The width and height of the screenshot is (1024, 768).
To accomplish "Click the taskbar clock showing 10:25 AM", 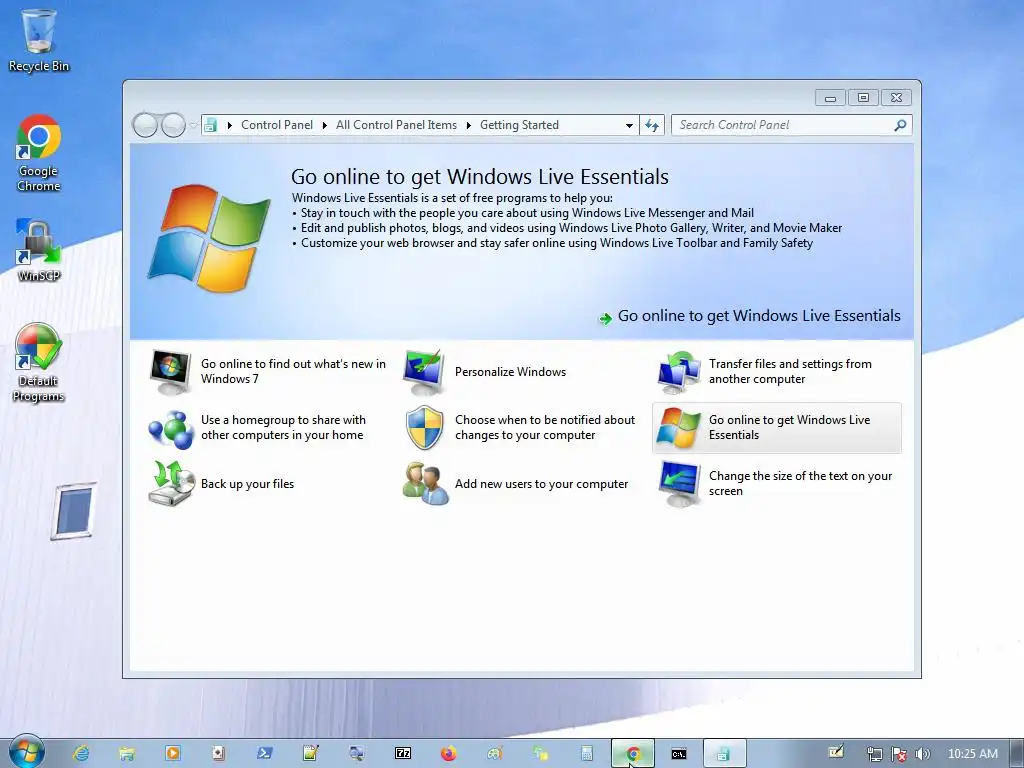I will tap(972, 754).
